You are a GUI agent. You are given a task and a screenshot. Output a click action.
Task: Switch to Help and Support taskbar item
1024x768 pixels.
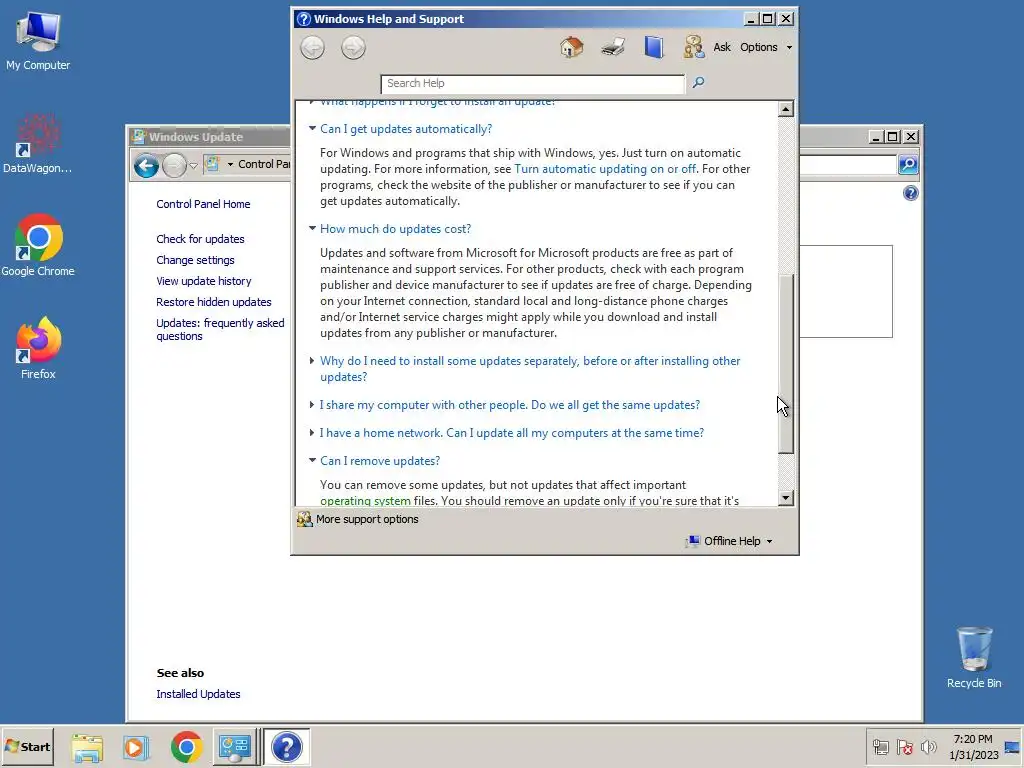(x=286, y=747)
